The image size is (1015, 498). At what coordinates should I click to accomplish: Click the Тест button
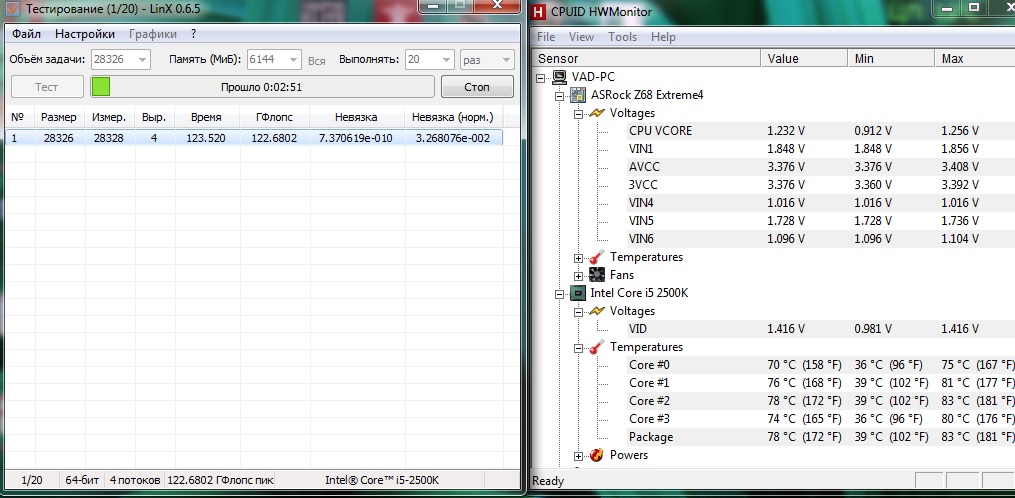(x=47, y=87)
